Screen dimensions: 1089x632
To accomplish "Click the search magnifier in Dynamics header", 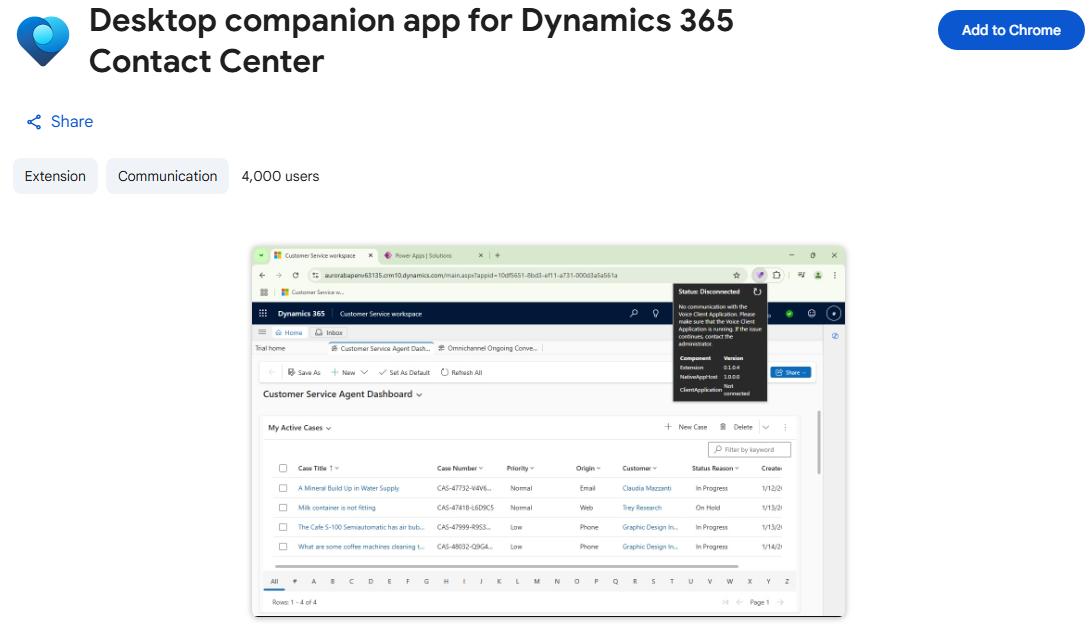I will [633, 313].
